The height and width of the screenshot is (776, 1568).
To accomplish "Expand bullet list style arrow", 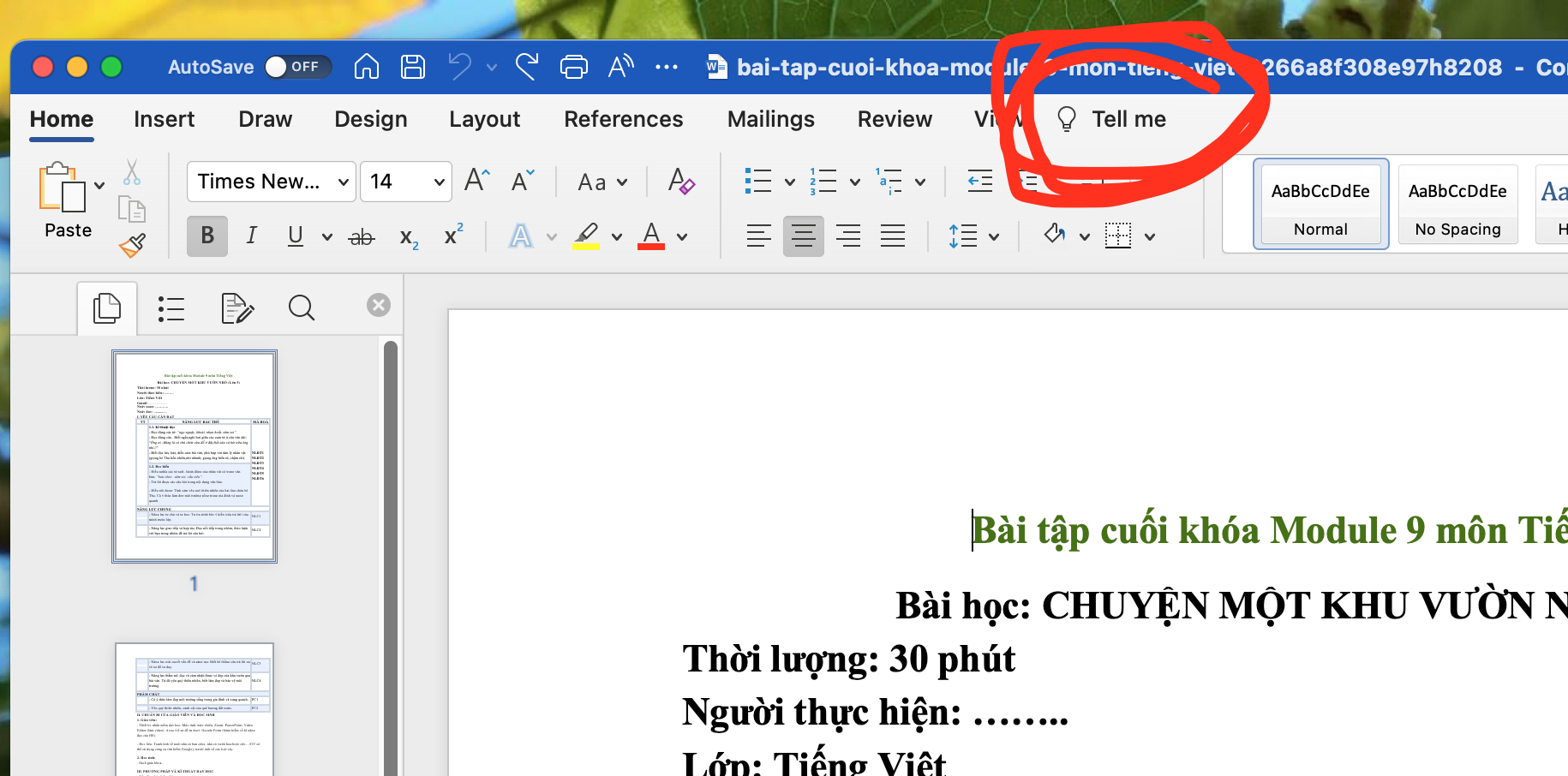I will tap(789, 182).
